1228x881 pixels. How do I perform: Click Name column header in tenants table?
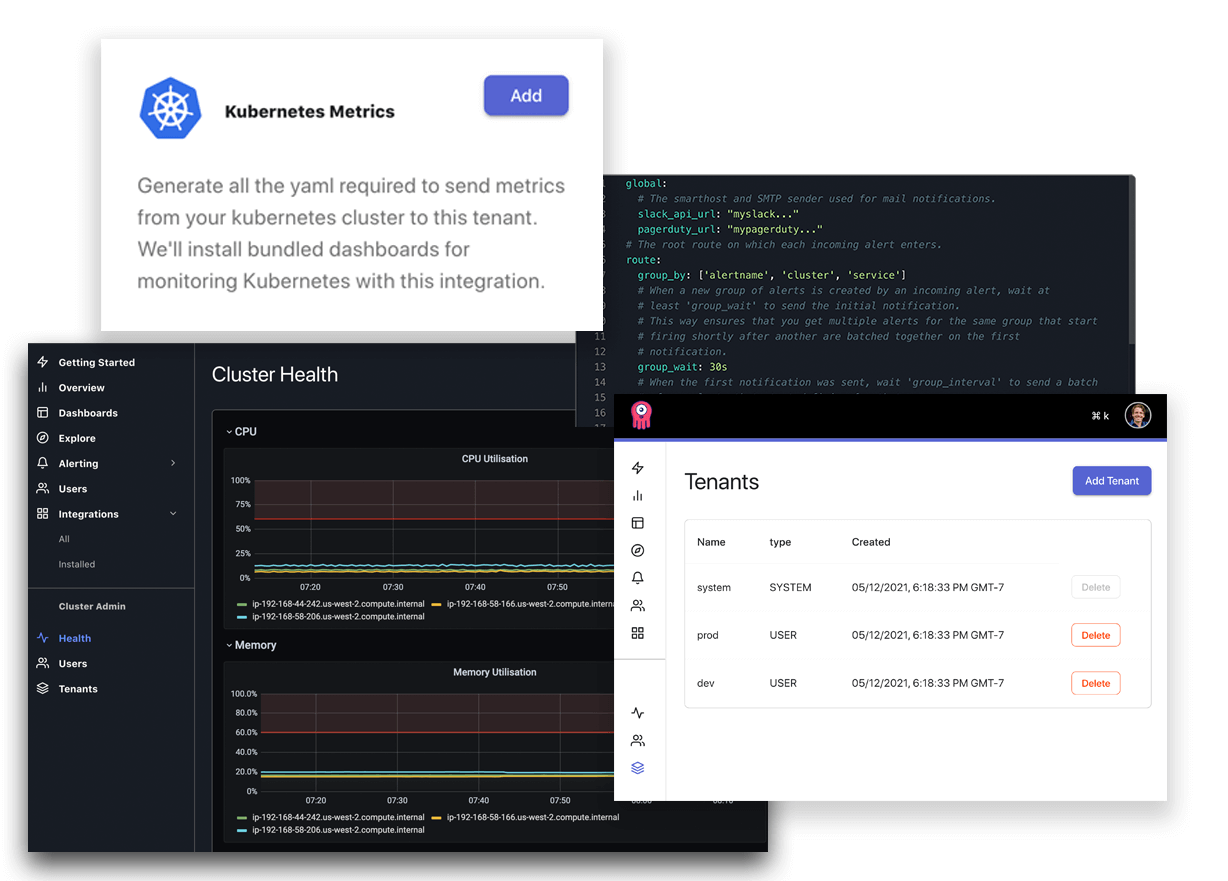pyautogui.click(x=711, y=542)
